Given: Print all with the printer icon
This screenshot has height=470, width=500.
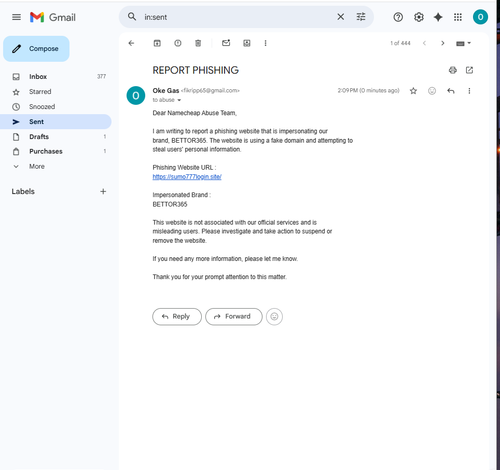Looking at the screenshot, I should click(x=453, y=70).
